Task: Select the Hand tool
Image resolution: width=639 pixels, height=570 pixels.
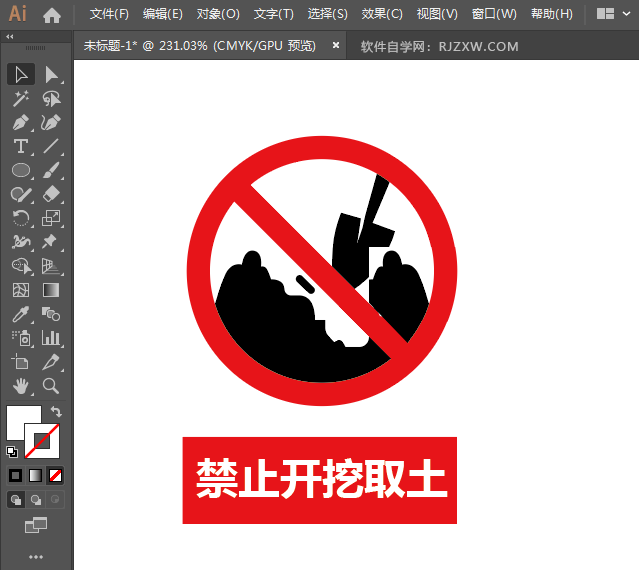Action: point(21,386)
